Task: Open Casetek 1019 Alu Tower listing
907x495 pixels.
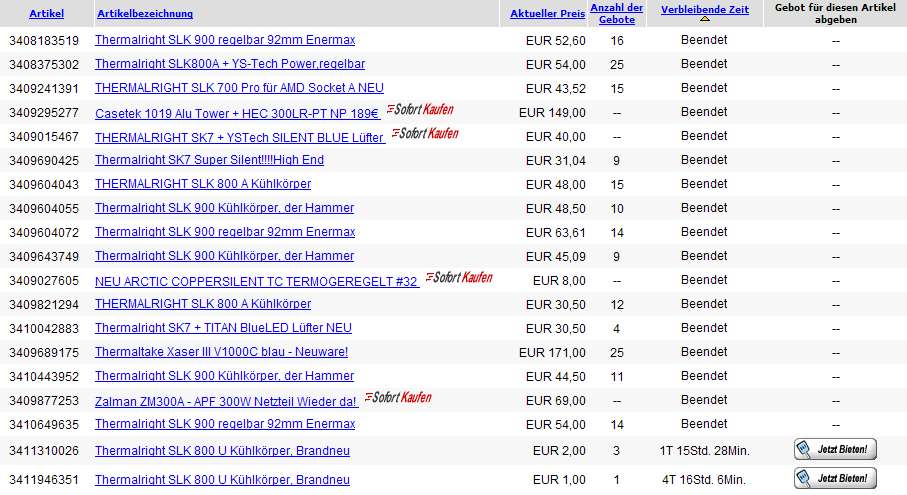Action: tap(237, 113)
